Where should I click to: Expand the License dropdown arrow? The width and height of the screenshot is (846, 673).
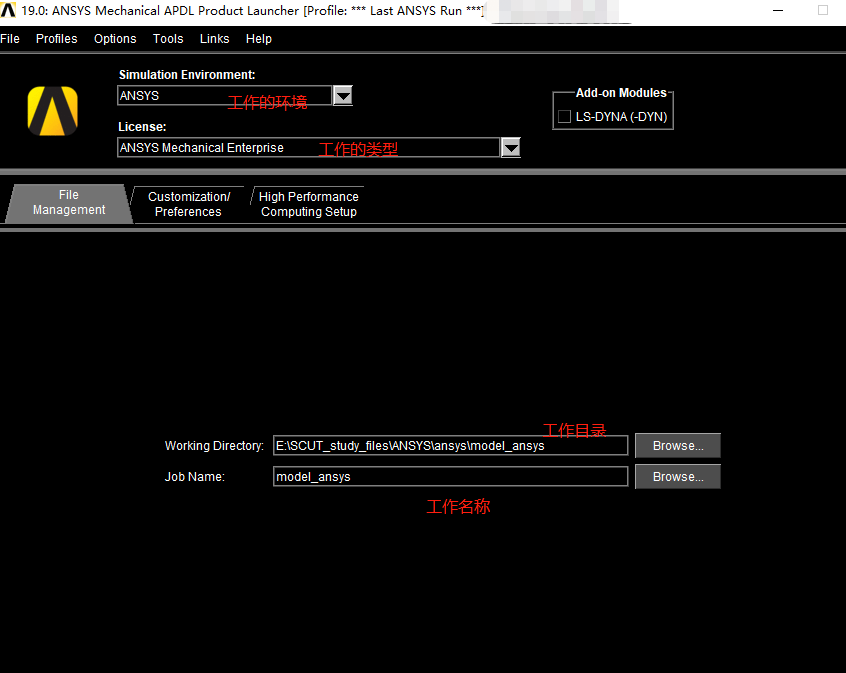point(511,147)
